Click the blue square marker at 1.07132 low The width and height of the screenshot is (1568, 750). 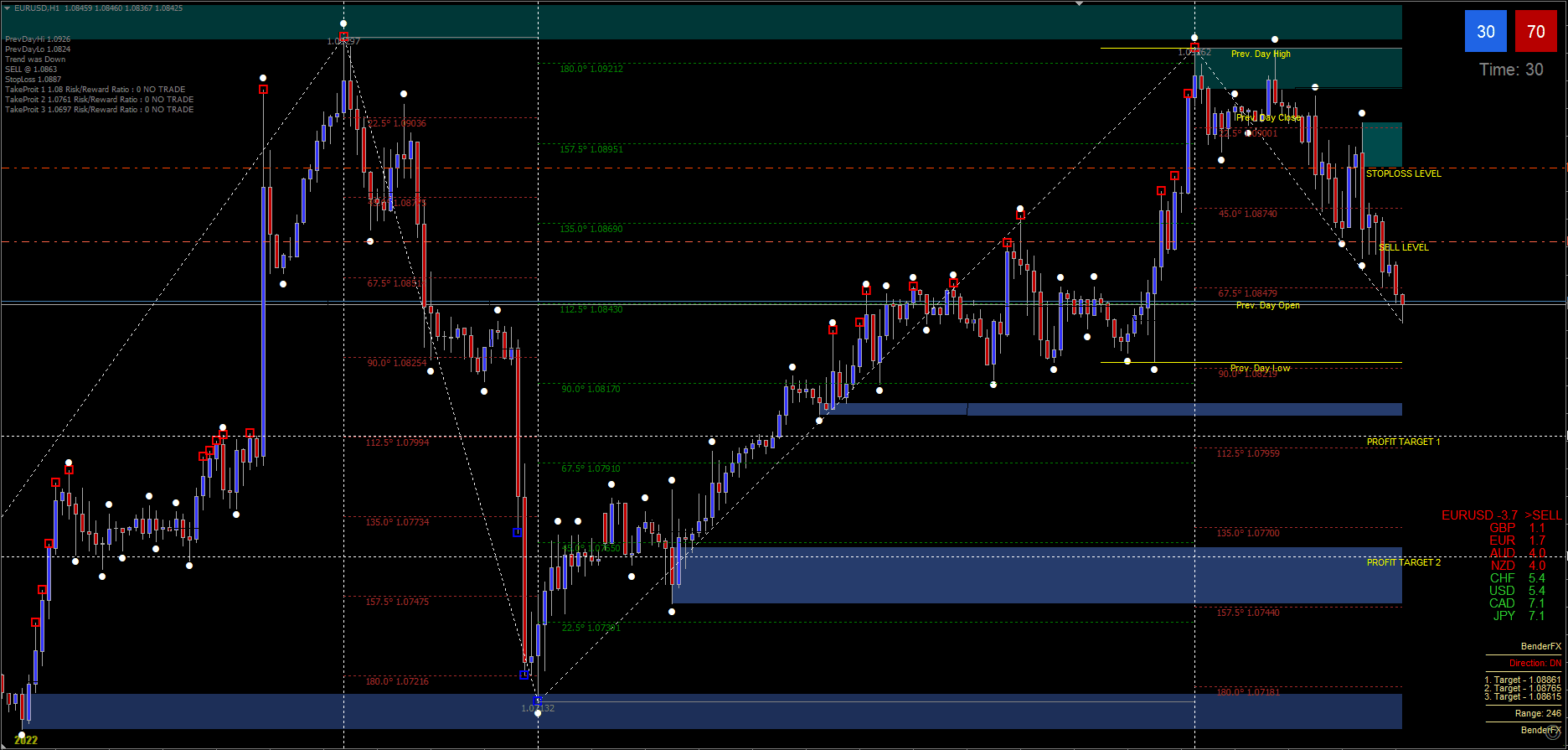(x=538, y=700)
